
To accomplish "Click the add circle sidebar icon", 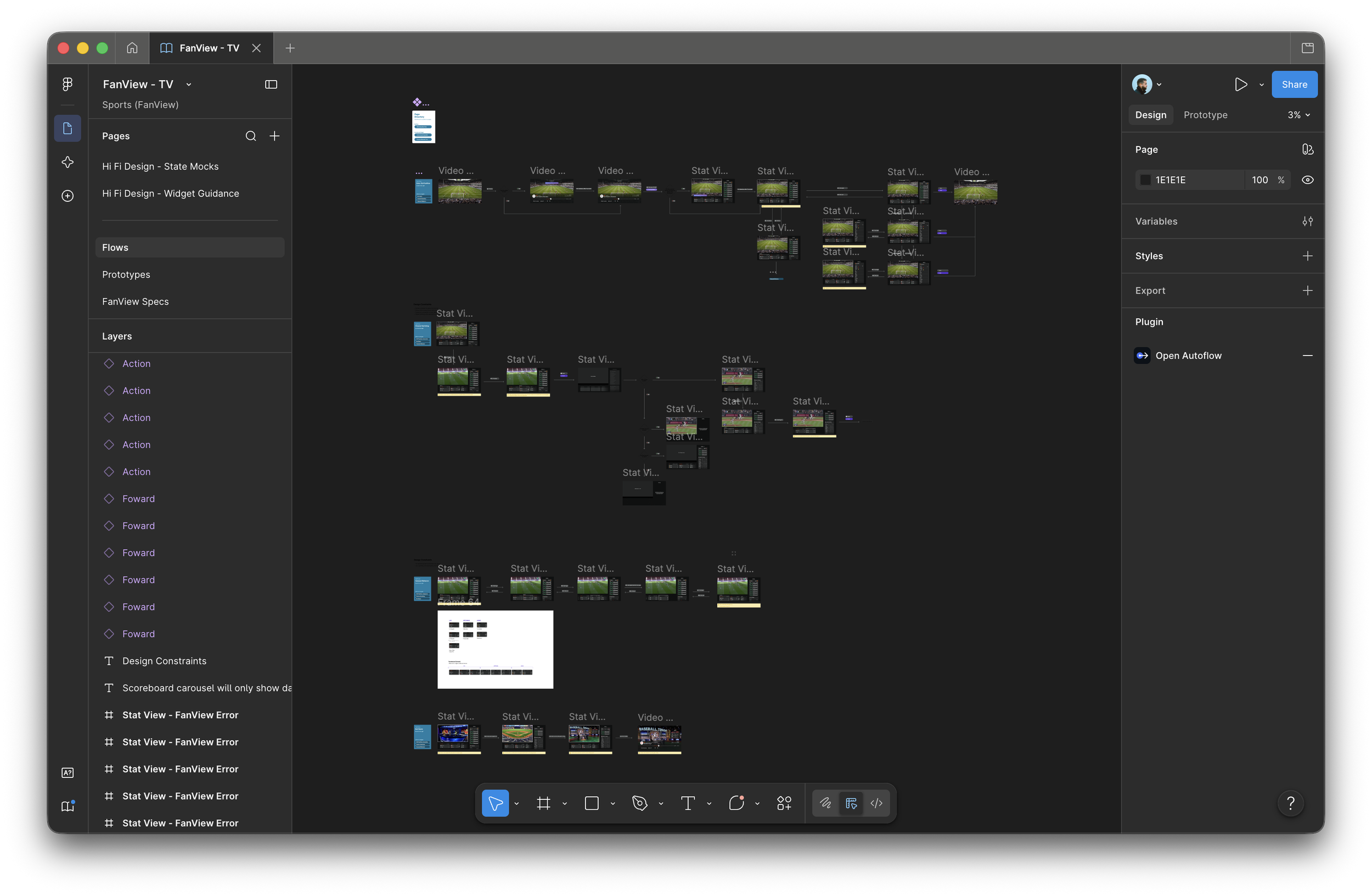I will point(68,196).
